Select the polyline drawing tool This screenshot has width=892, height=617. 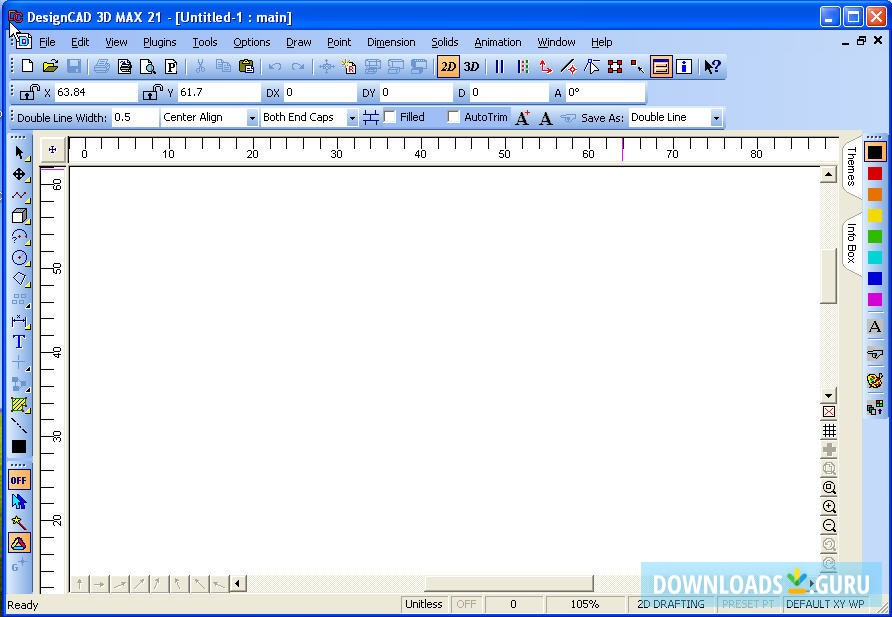pyautogui.click(x=19, y=195)
